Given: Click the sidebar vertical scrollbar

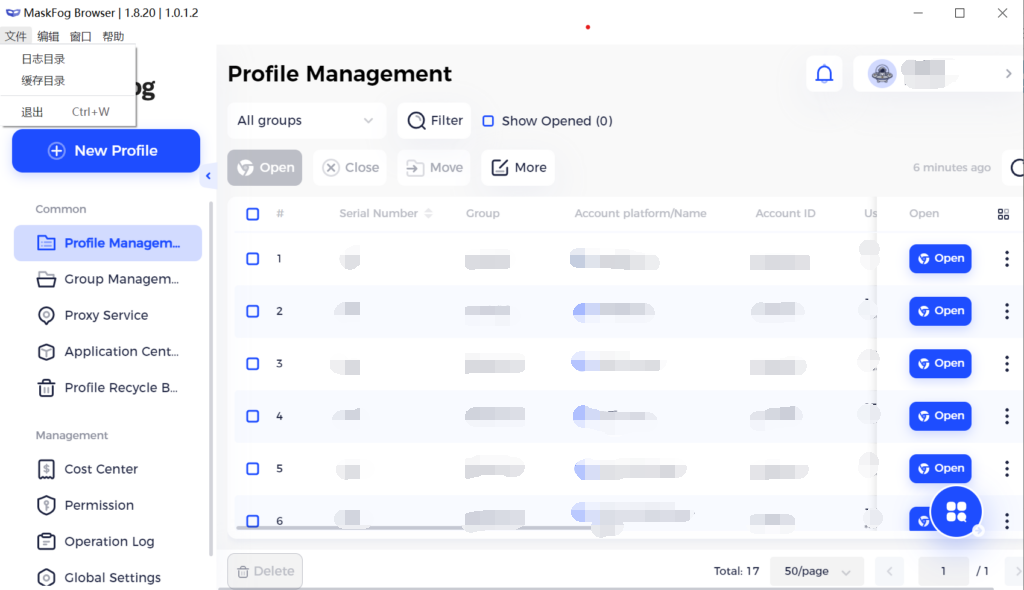Looking at the screenshot, I should pyautogui.click(x=211, y=379).
